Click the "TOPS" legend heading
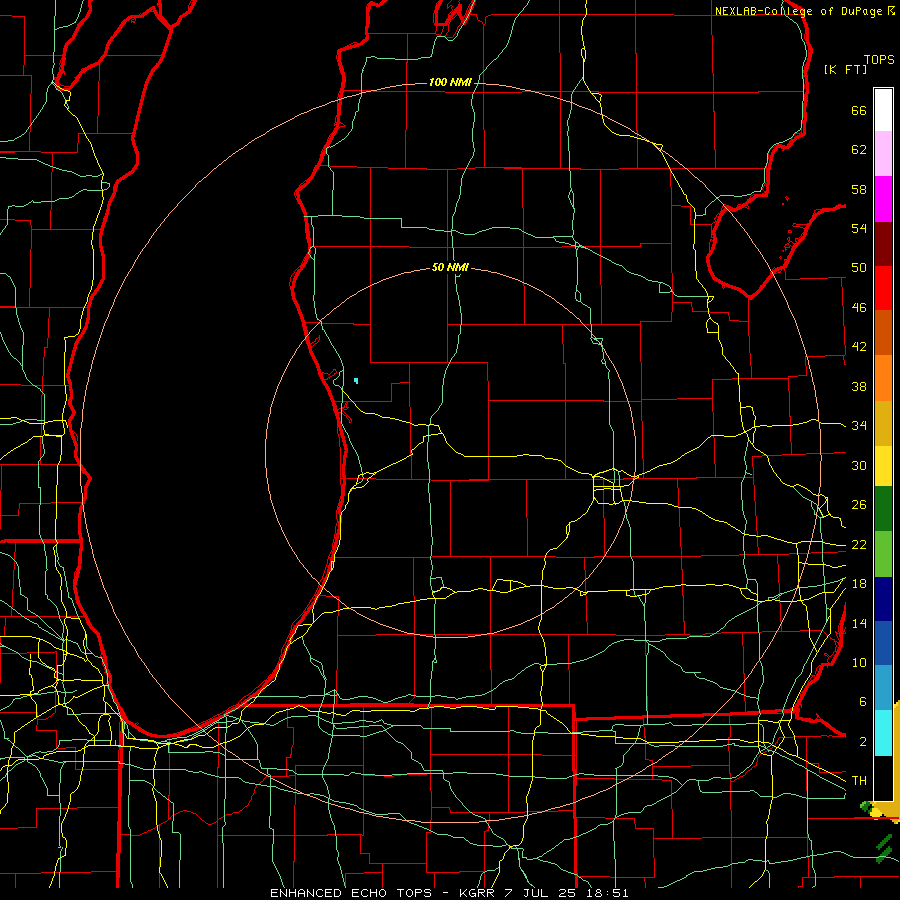The image size is (900, 900). click(879, 60)
